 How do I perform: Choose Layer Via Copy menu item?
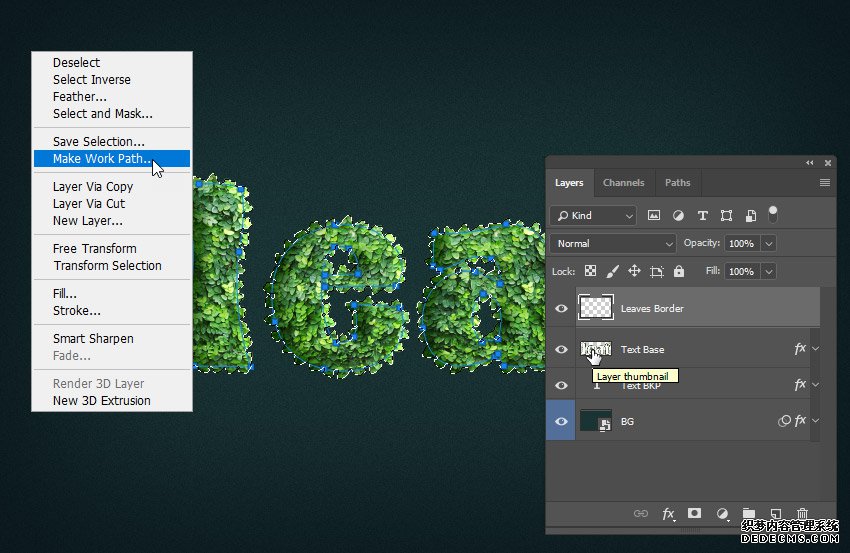[112, 187]
